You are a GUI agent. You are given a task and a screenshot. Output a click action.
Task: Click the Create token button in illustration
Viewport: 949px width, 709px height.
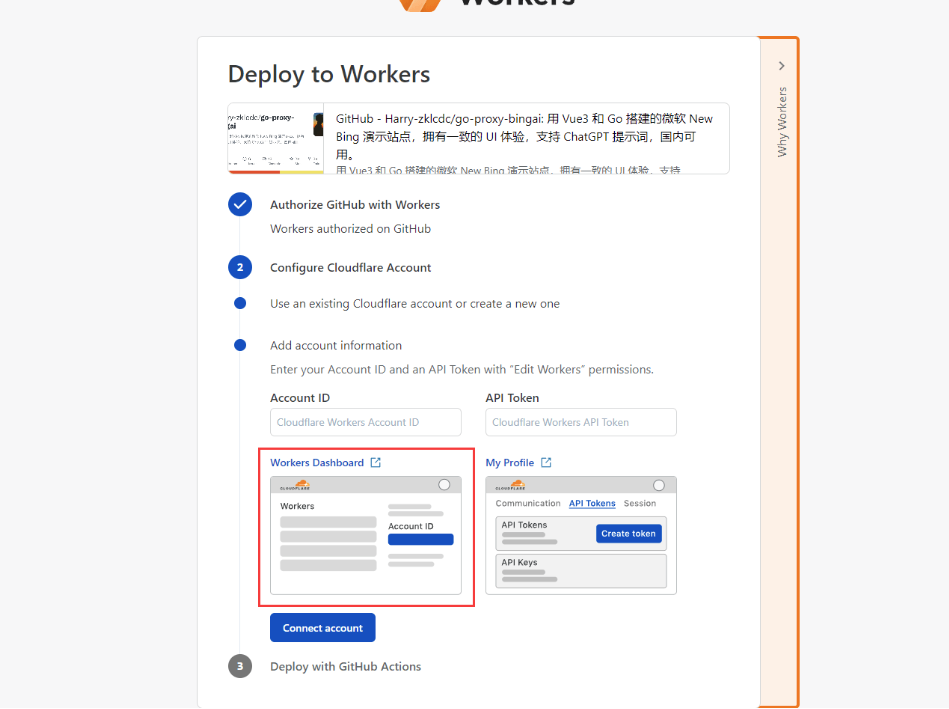tap(628, 533)
